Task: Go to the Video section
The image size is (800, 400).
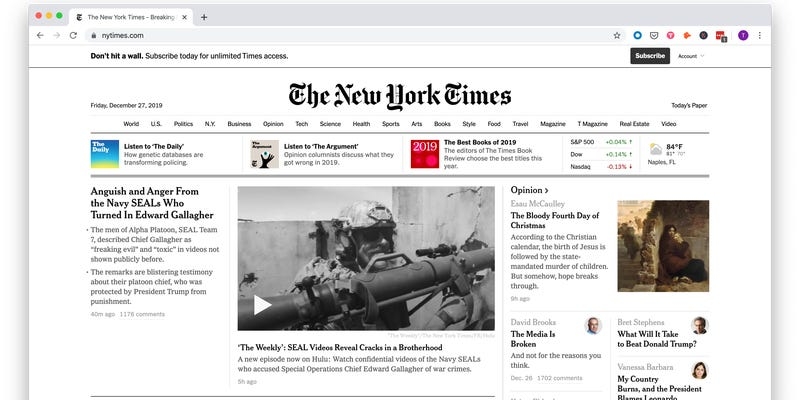Action: (668, 124)
